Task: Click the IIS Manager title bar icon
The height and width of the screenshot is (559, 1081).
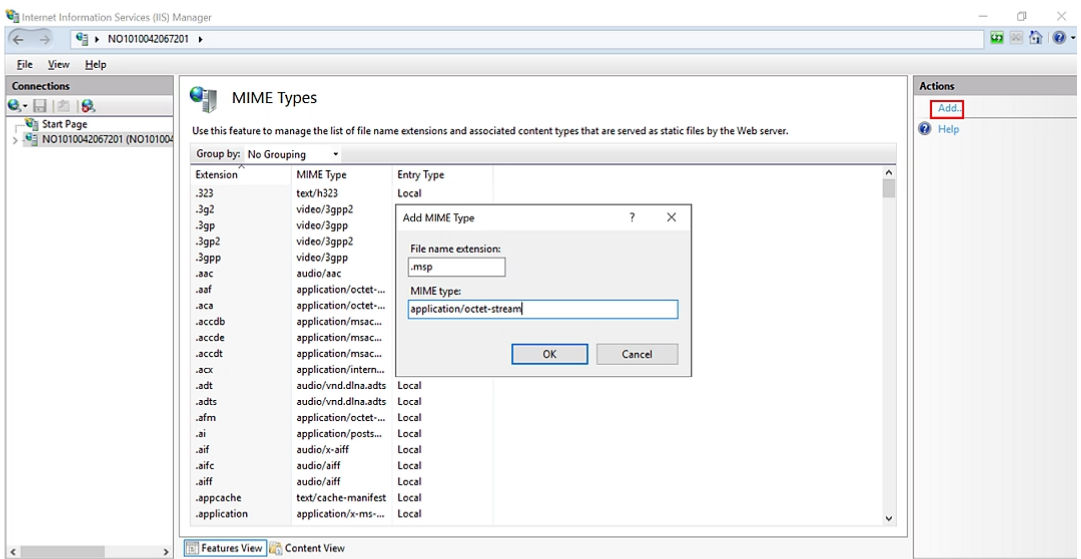Action: pos(12,16)
